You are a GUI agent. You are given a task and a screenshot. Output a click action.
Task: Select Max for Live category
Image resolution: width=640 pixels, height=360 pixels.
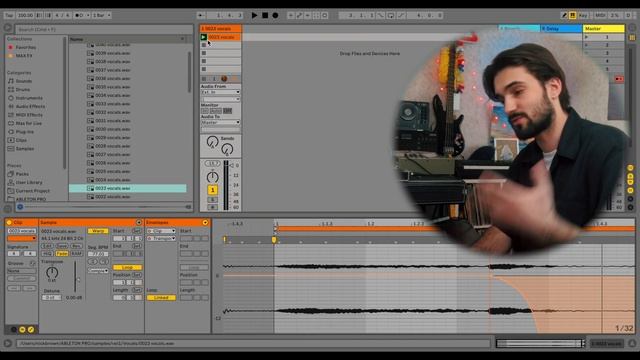click(29, 123)
